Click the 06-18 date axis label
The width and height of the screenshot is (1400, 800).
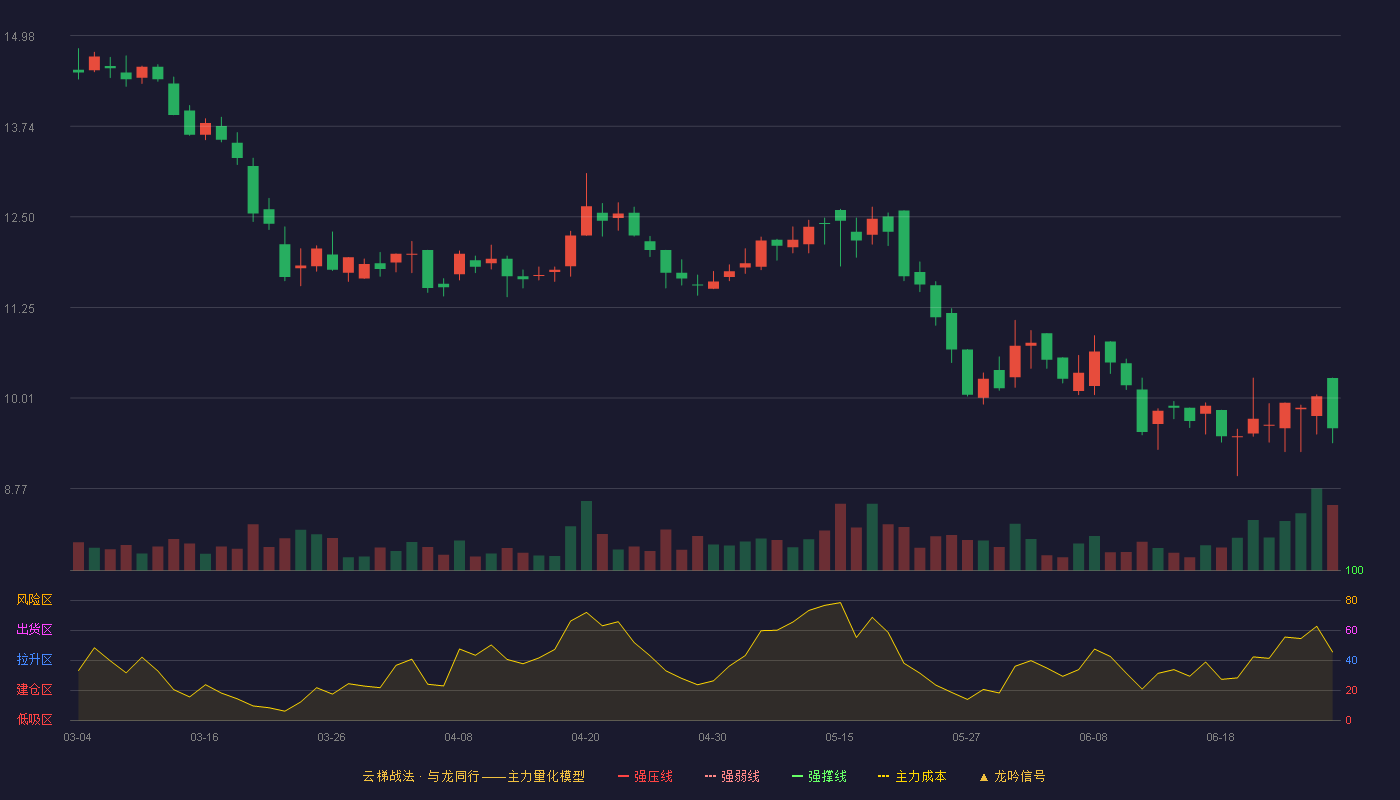[x=1220, y=737]
